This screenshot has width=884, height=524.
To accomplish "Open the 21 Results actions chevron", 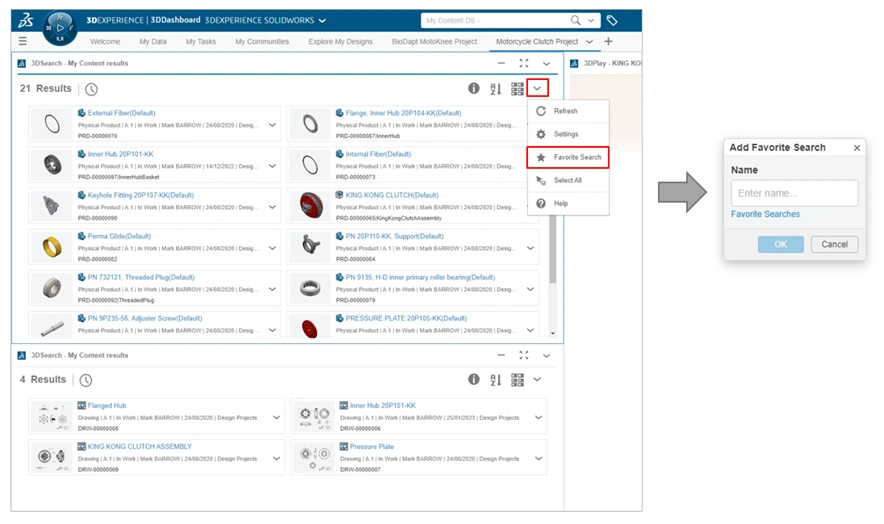I will (537, 88).
